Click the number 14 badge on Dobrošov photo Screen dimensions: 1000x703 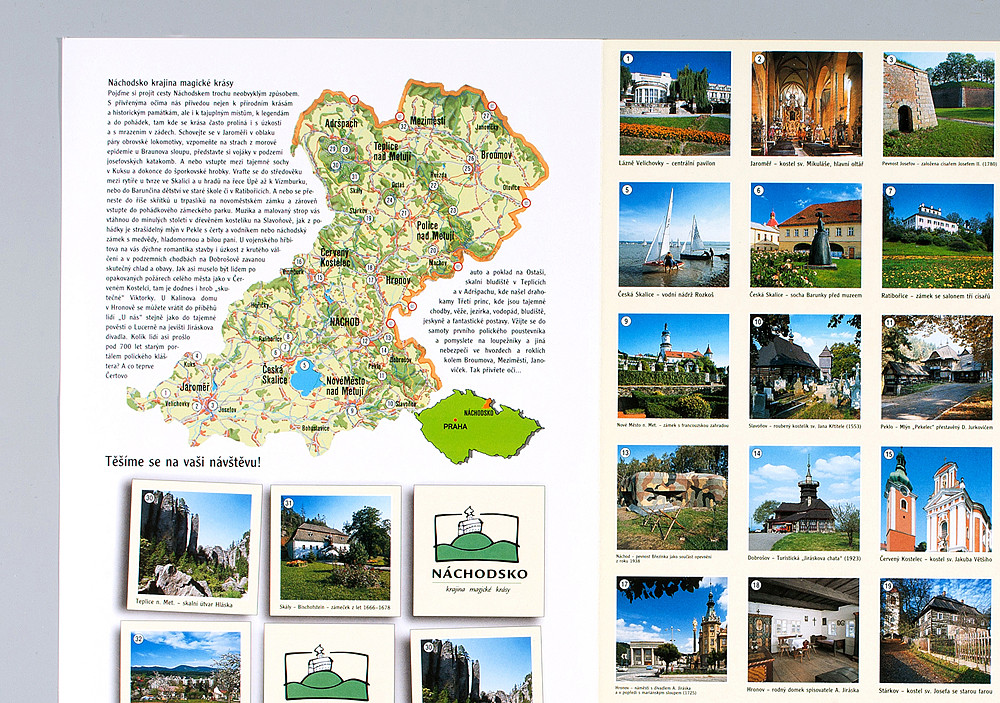(x=757, y=454)
